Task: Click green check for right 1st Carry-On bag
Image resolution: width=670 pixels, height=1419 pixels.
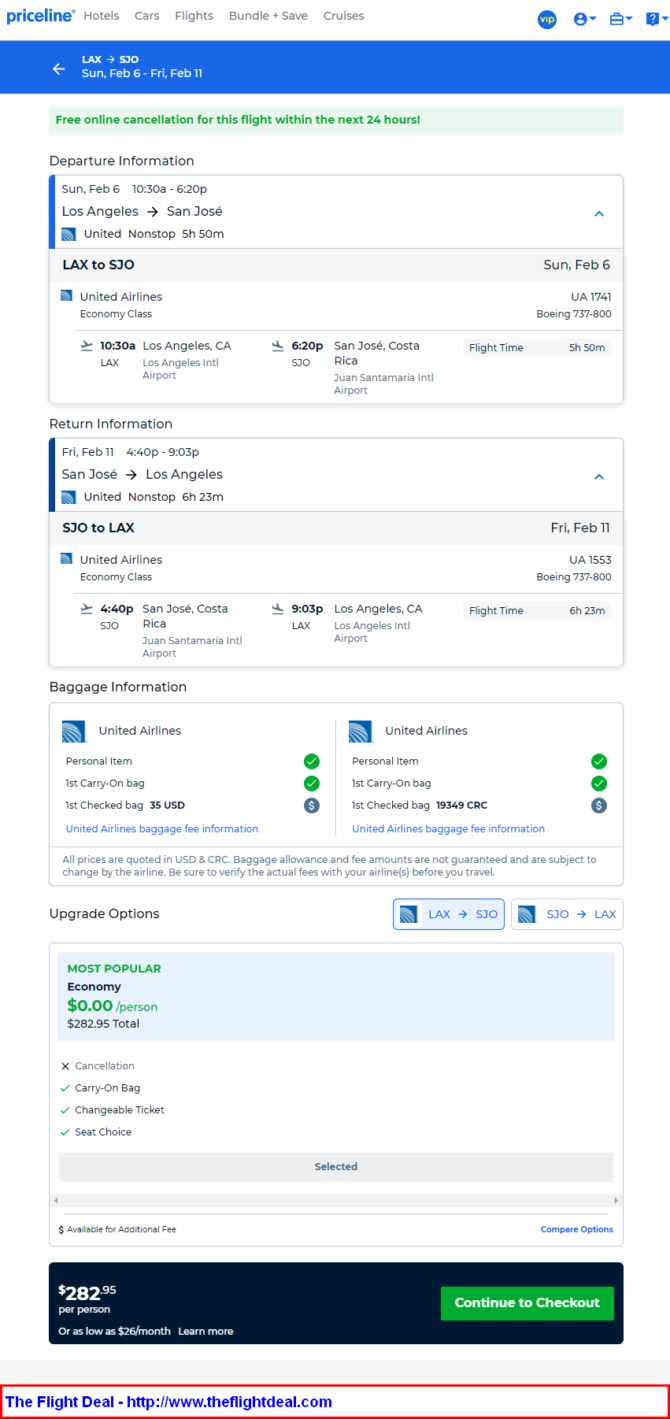Action: tap(599, 783)
